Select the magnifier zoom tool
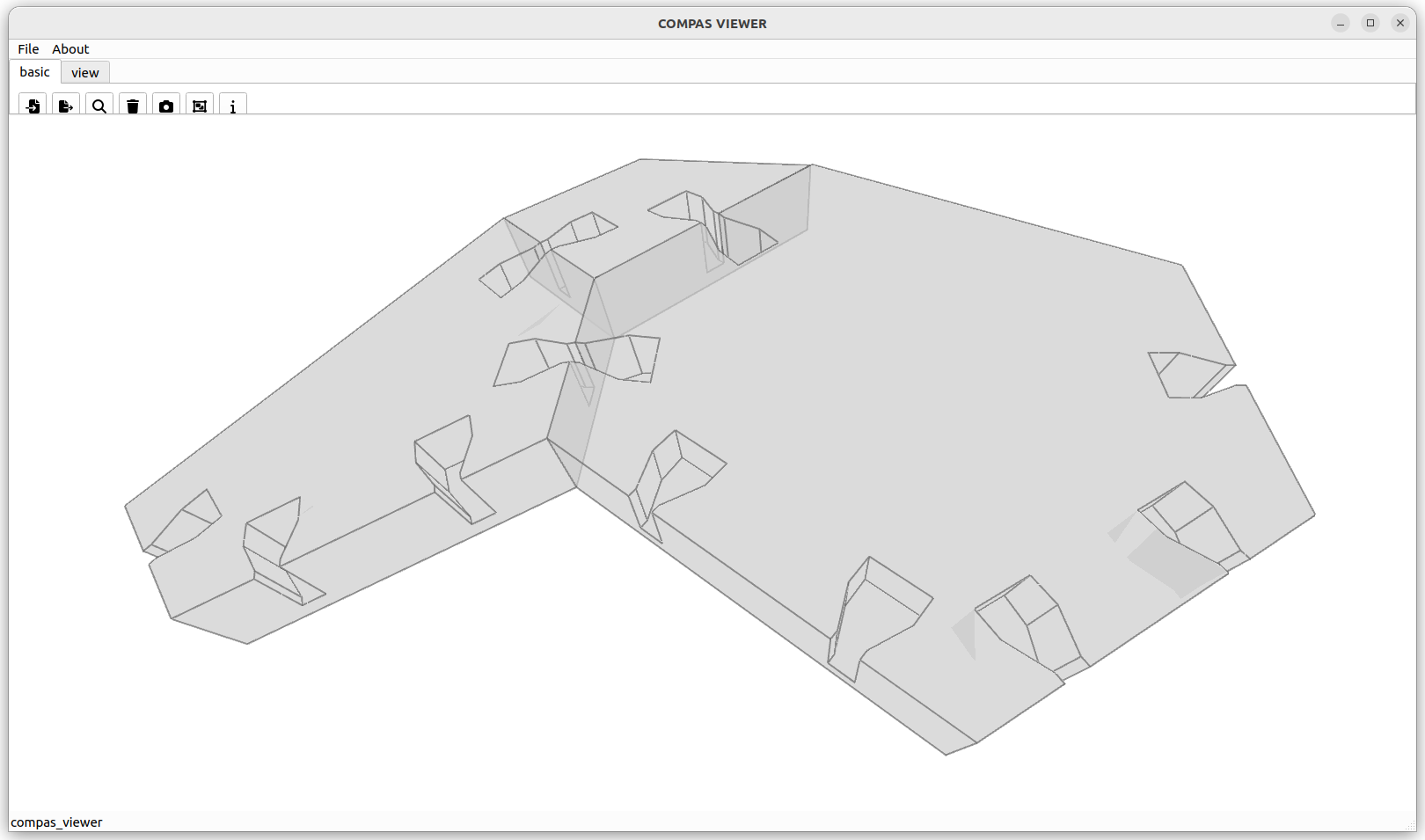Viewport: 1425px width, 840px height. click(x=99, y=106)
